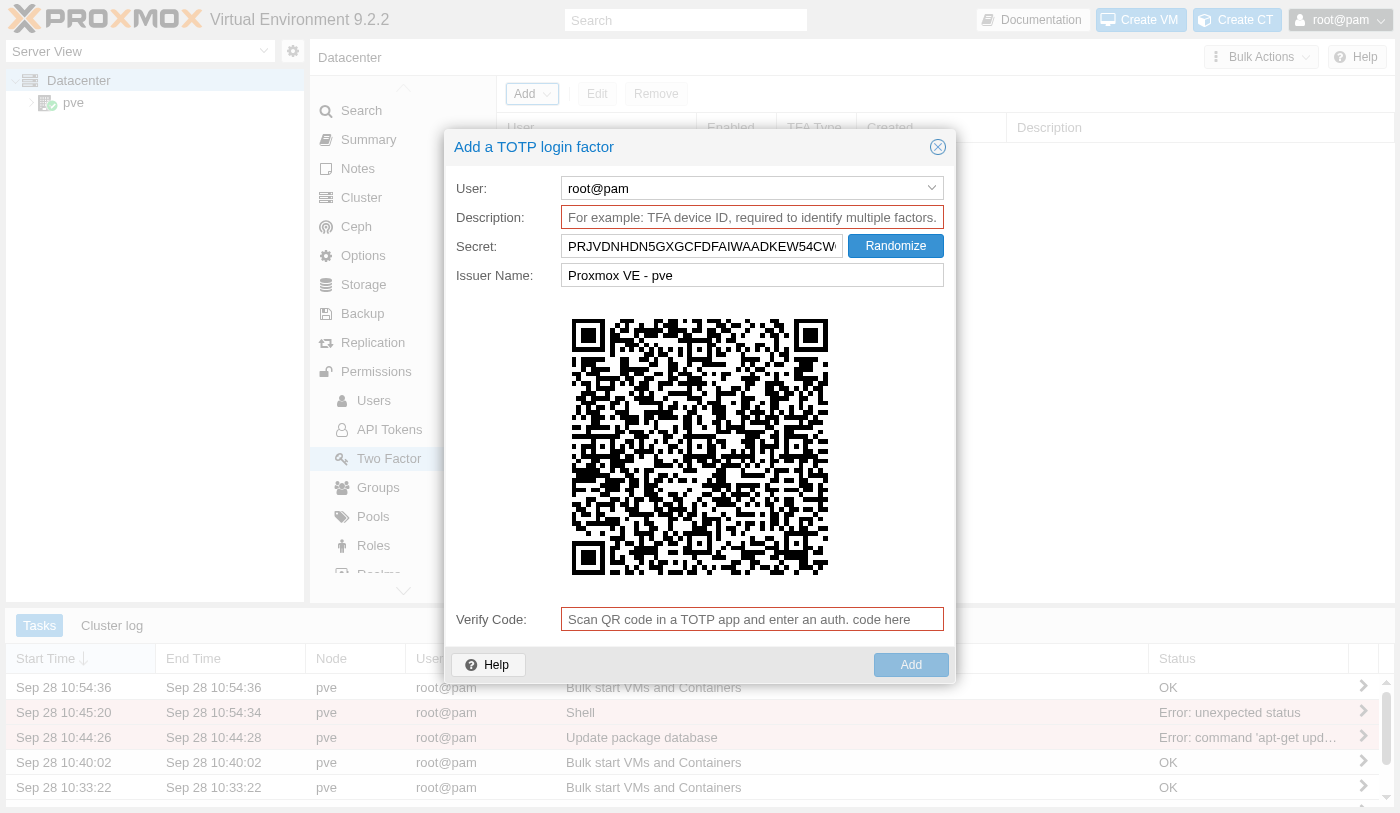Click the Options gear icon in sidebar

point(326,256)
